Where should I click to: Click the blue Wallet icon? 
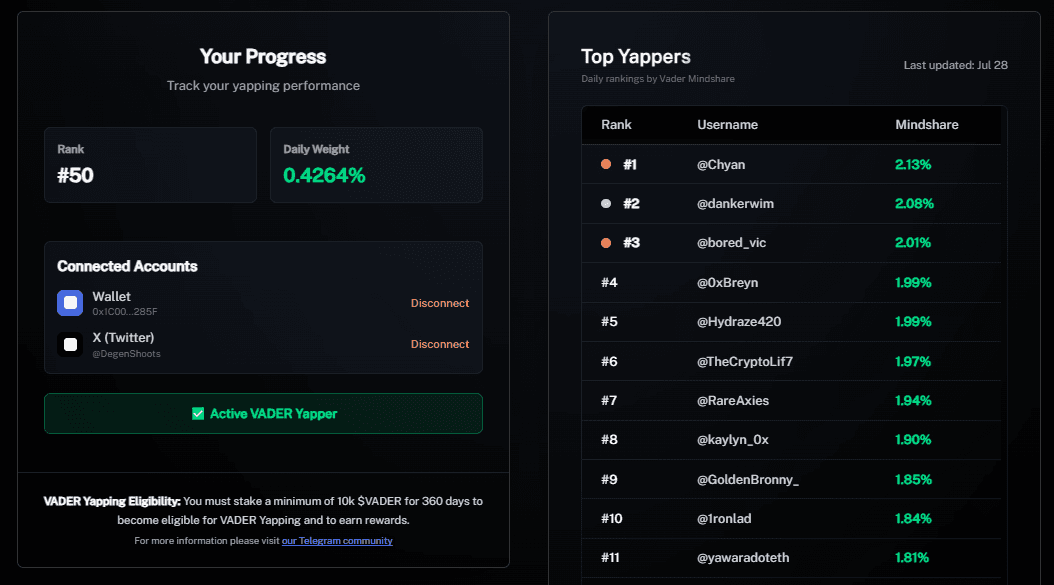pos(70,303)
